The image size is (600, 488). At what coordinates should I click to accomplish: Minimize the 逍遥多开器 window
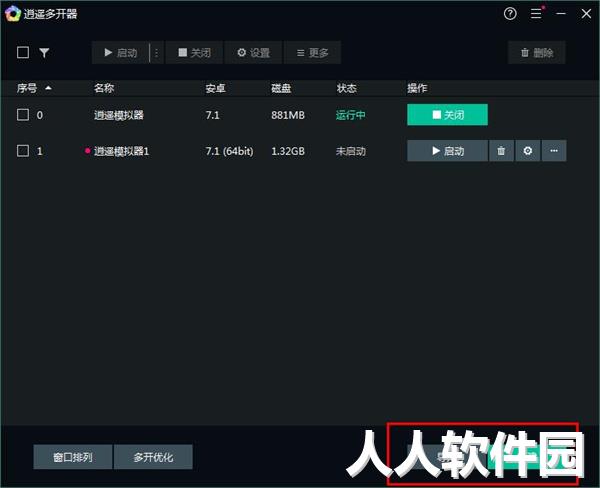point(561,14)
